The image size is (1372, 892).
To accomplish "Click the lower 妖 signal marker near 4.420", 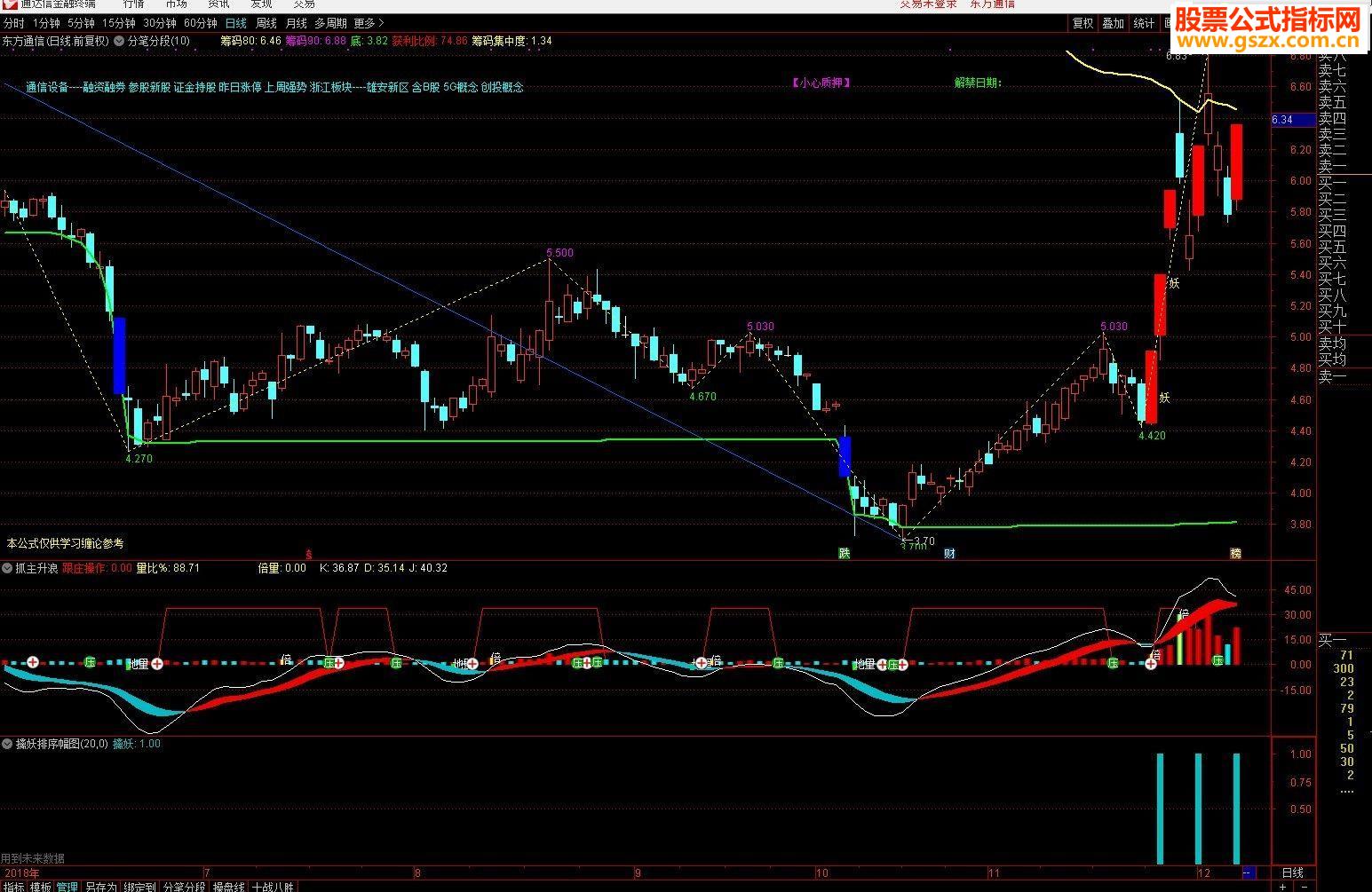I will pyautogui.click(x=1164, y=398).
